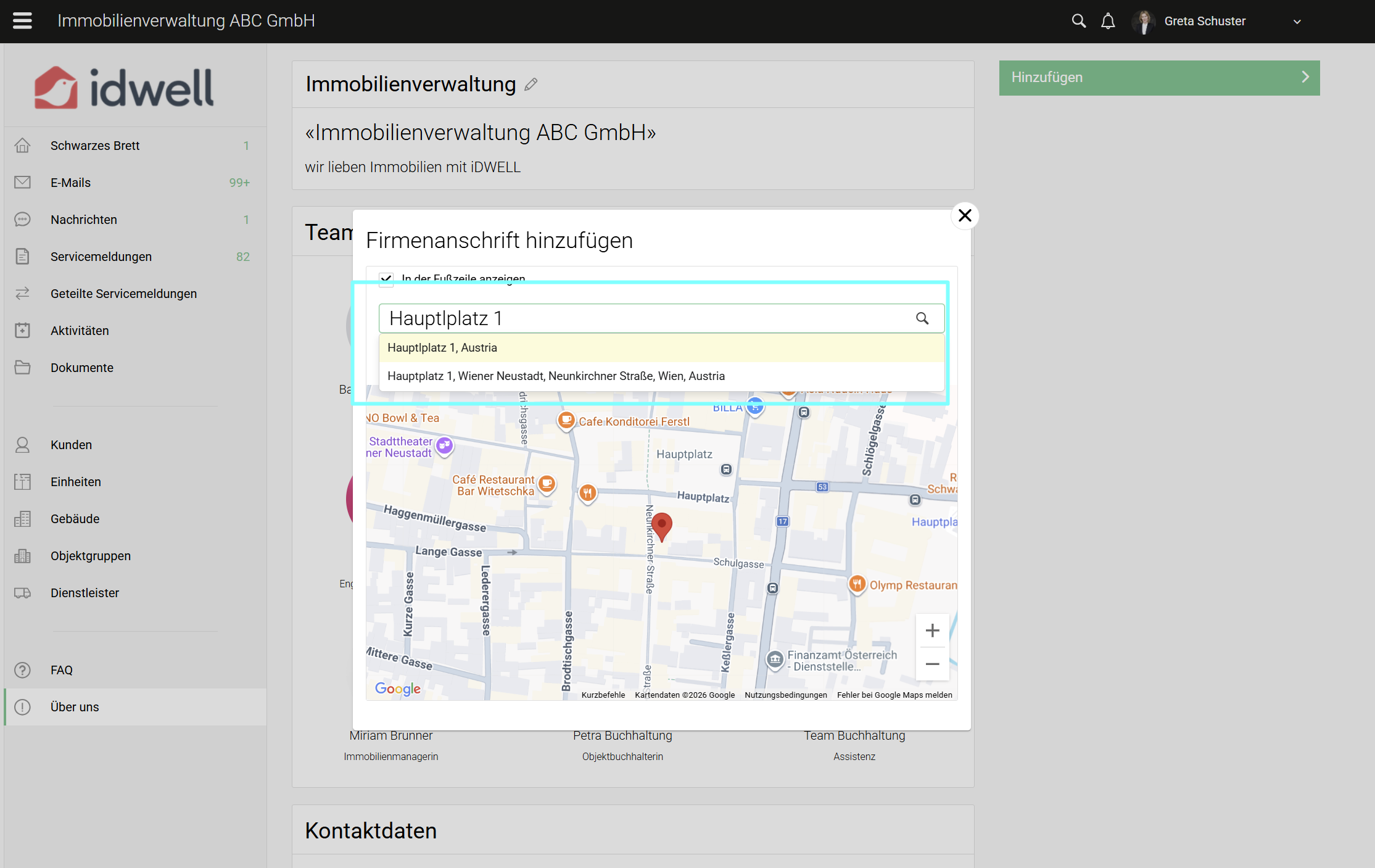
Task: Click the pencil edit icon beside Immobilienverwaltung
Action: tap(531, 85)
